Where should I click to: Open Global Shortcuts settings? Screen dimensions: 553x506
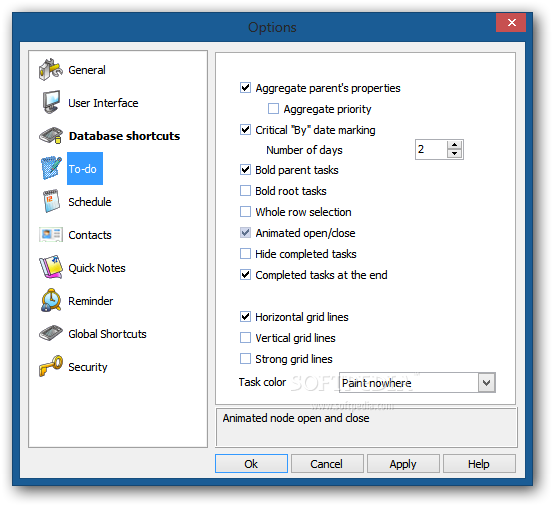107,334
